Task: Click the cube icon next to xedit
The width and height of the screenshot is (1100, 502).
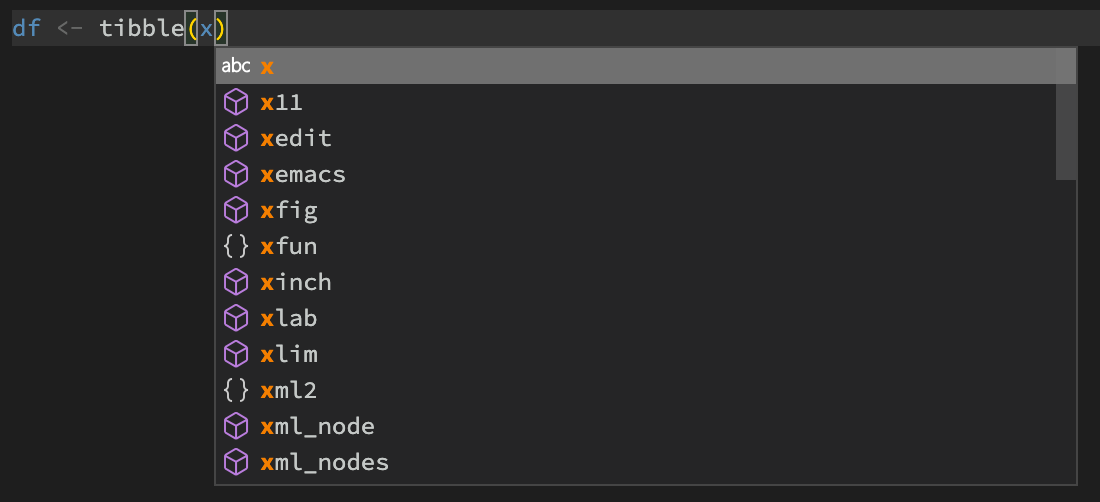Action: (x=235, y=138)
